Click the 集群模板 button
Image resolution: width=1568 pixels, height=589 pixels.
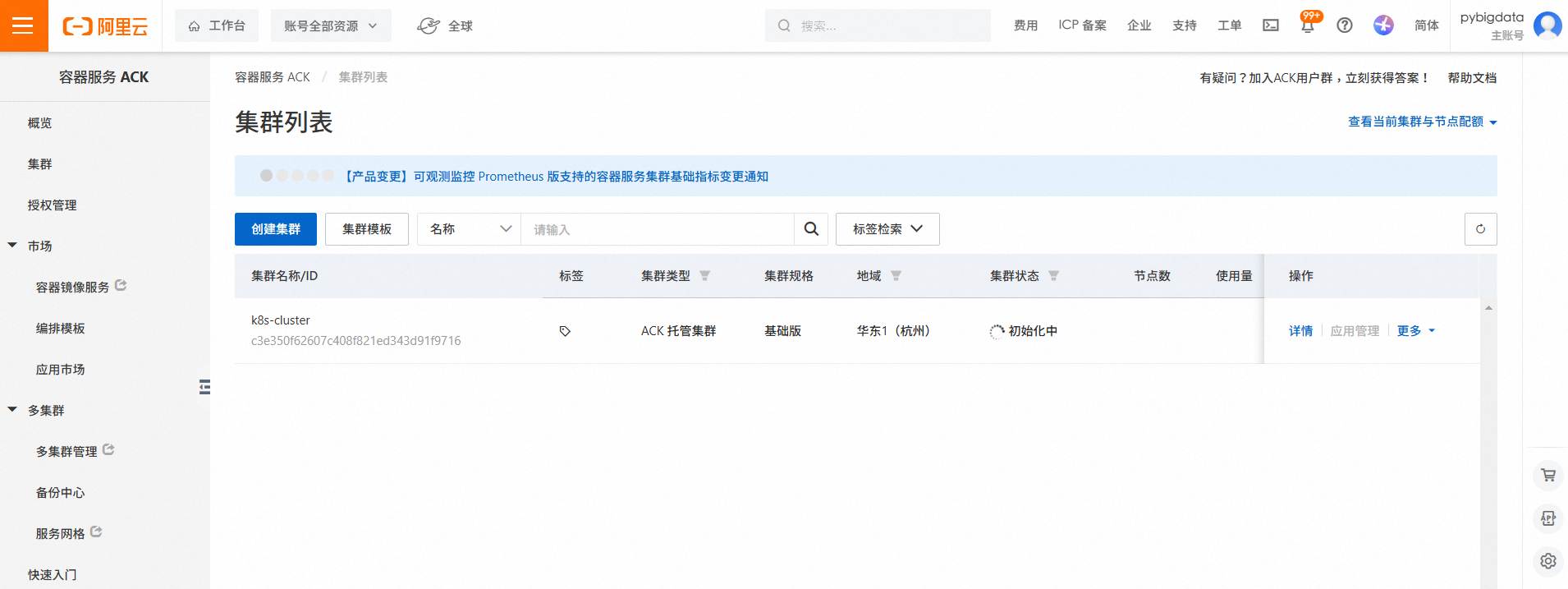367,229
